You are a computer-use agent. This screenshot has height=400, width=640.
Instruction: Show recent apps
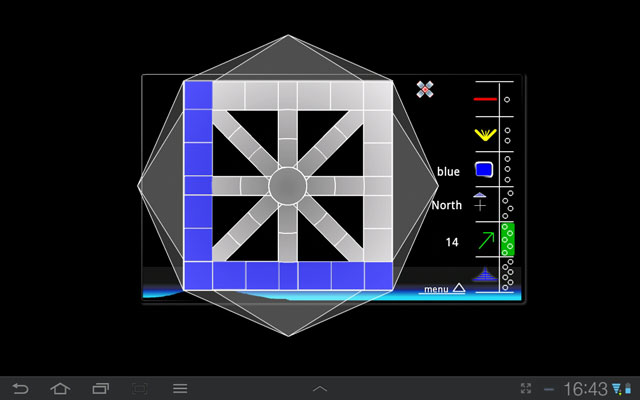[100, 388]
